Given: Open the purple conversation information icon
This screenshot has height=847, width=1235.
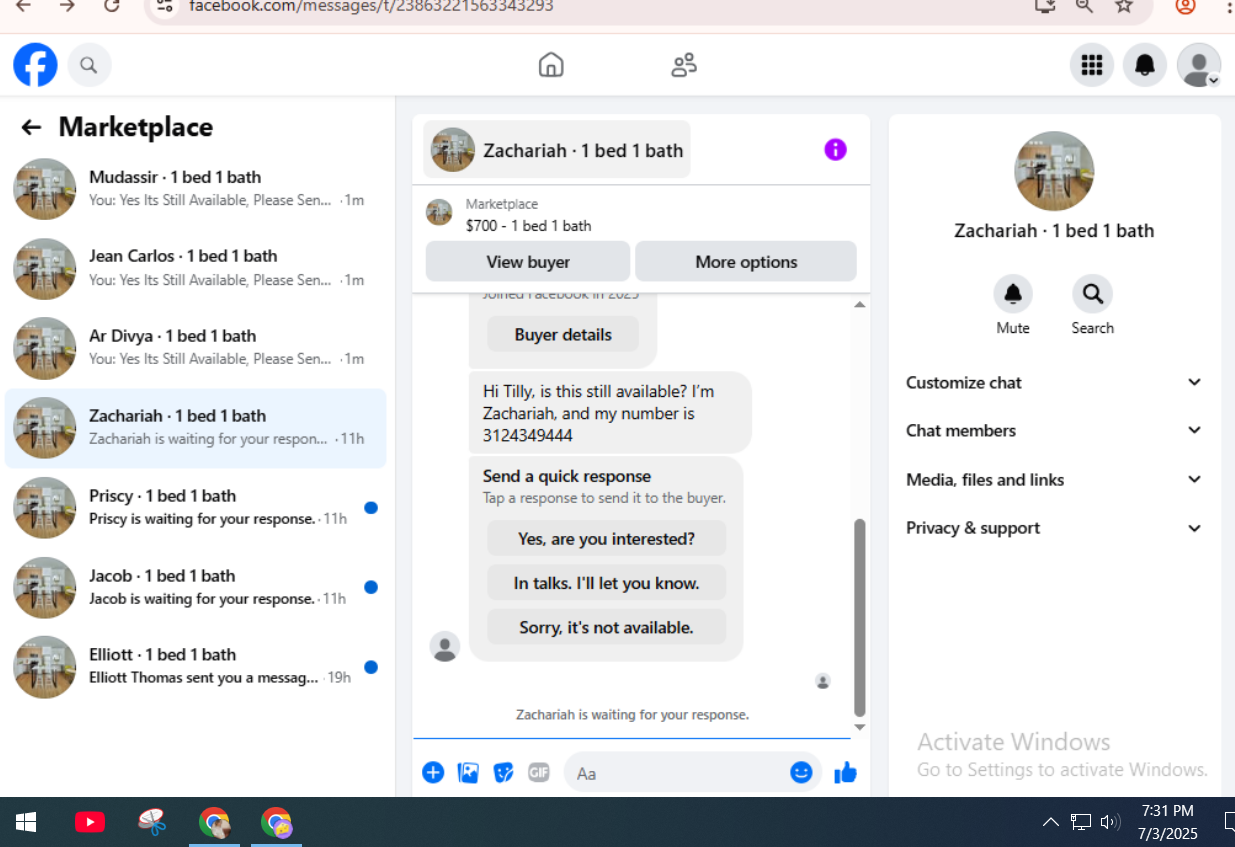Looking at the screenshot, I should 835,150.
